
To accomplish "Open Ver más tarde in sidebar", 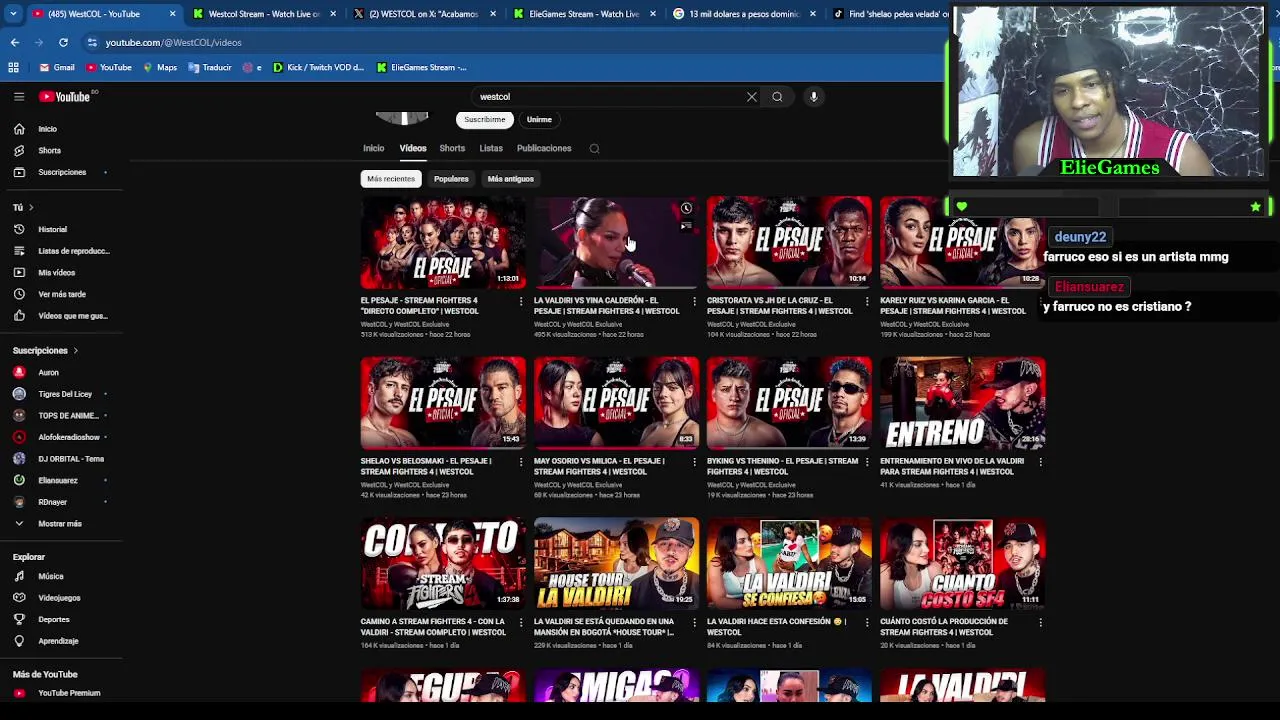I will tap(61, 294).
